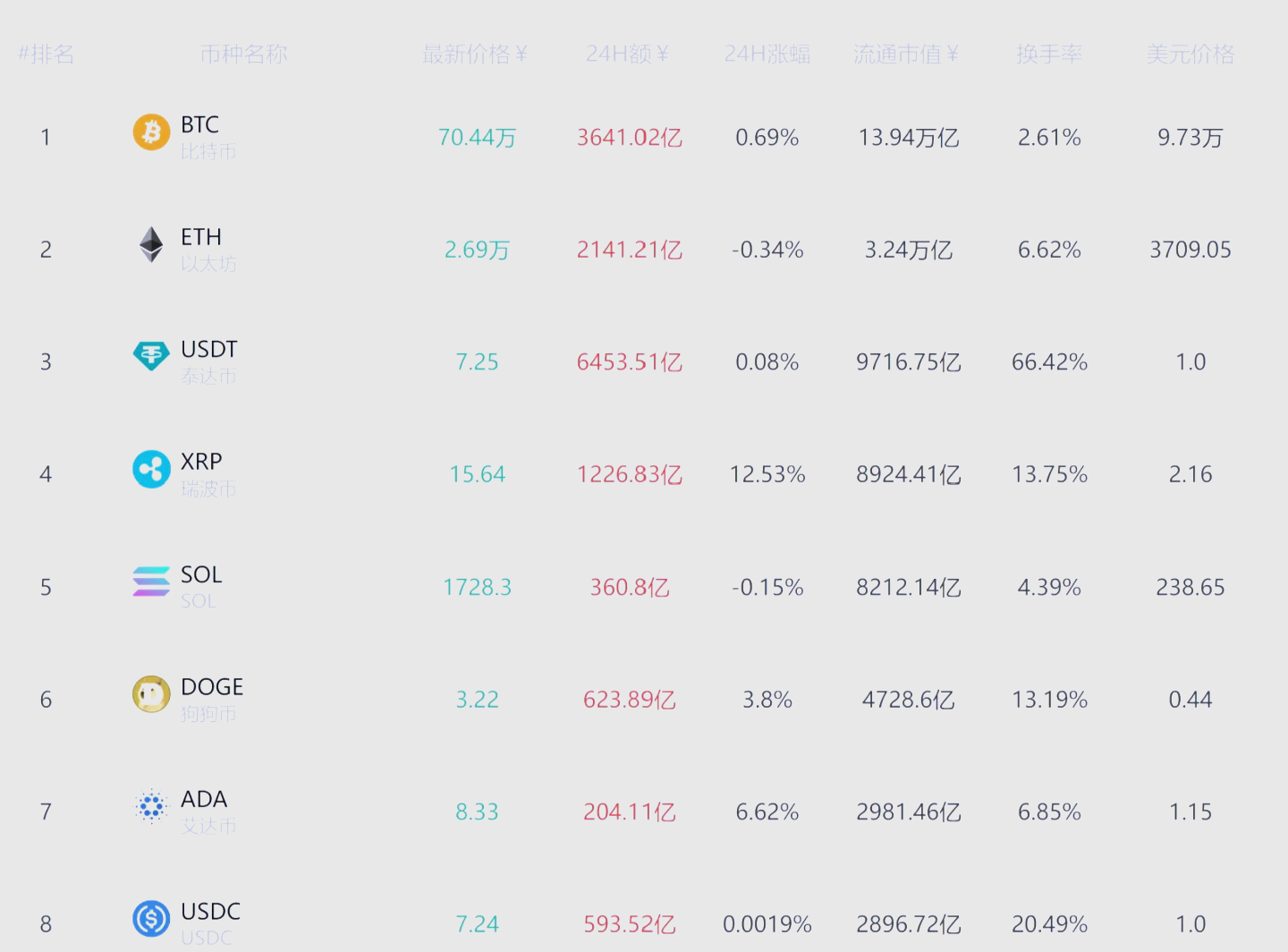1288x952 pixels.
Task: Sort by 换手率 column header
Action: [1049, 55]
